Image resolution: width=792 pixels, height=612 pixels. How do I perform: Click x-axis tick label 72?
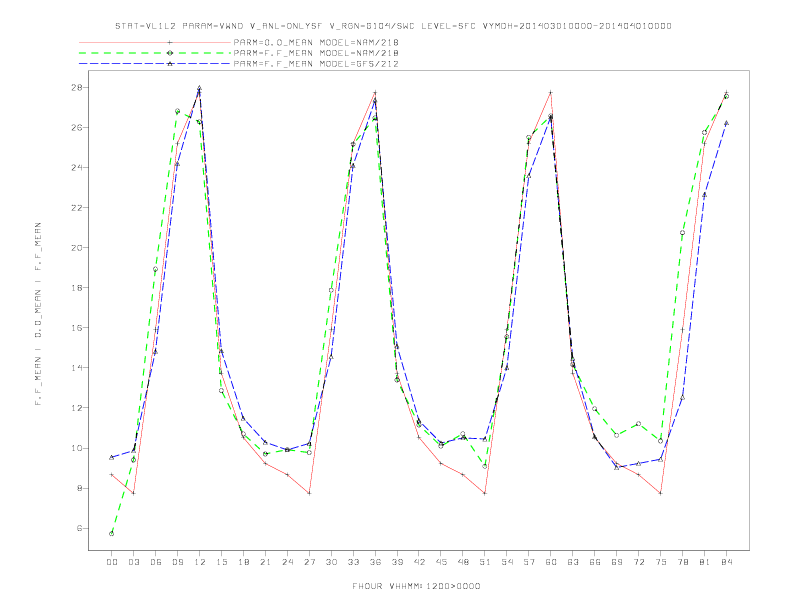(x=639, y=562)
